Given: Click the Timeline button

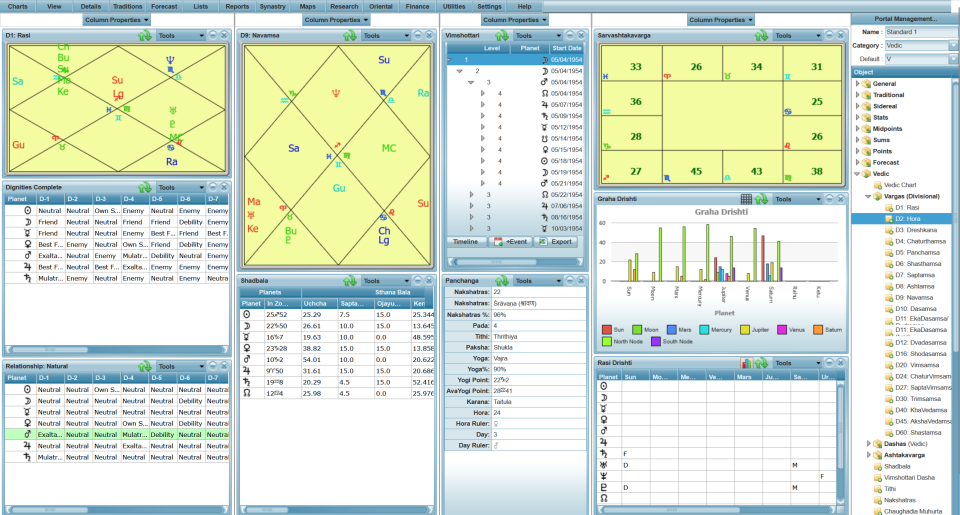Looking at the screenshot, I should [465, 242].
